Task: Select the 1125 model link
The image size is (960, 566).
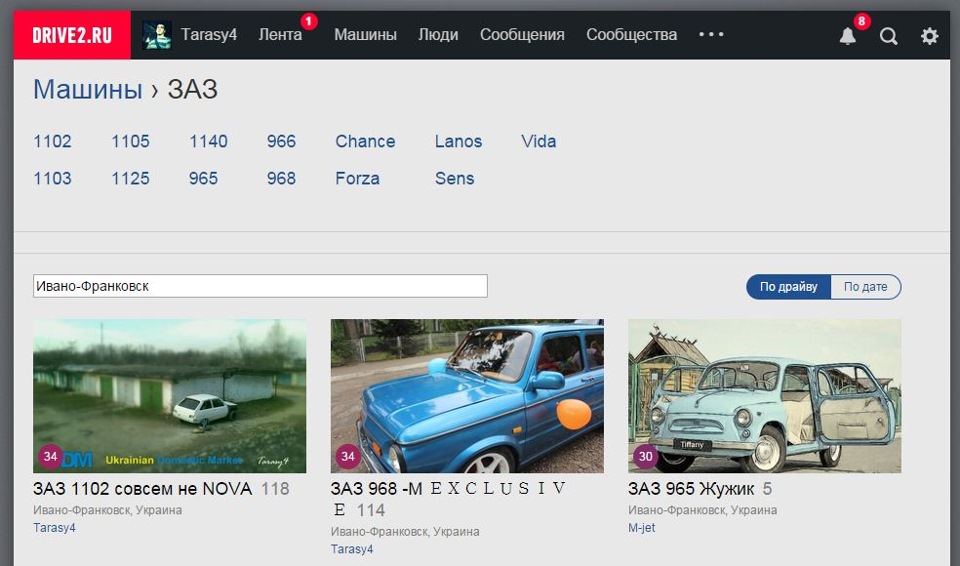Action: (130, 178)
